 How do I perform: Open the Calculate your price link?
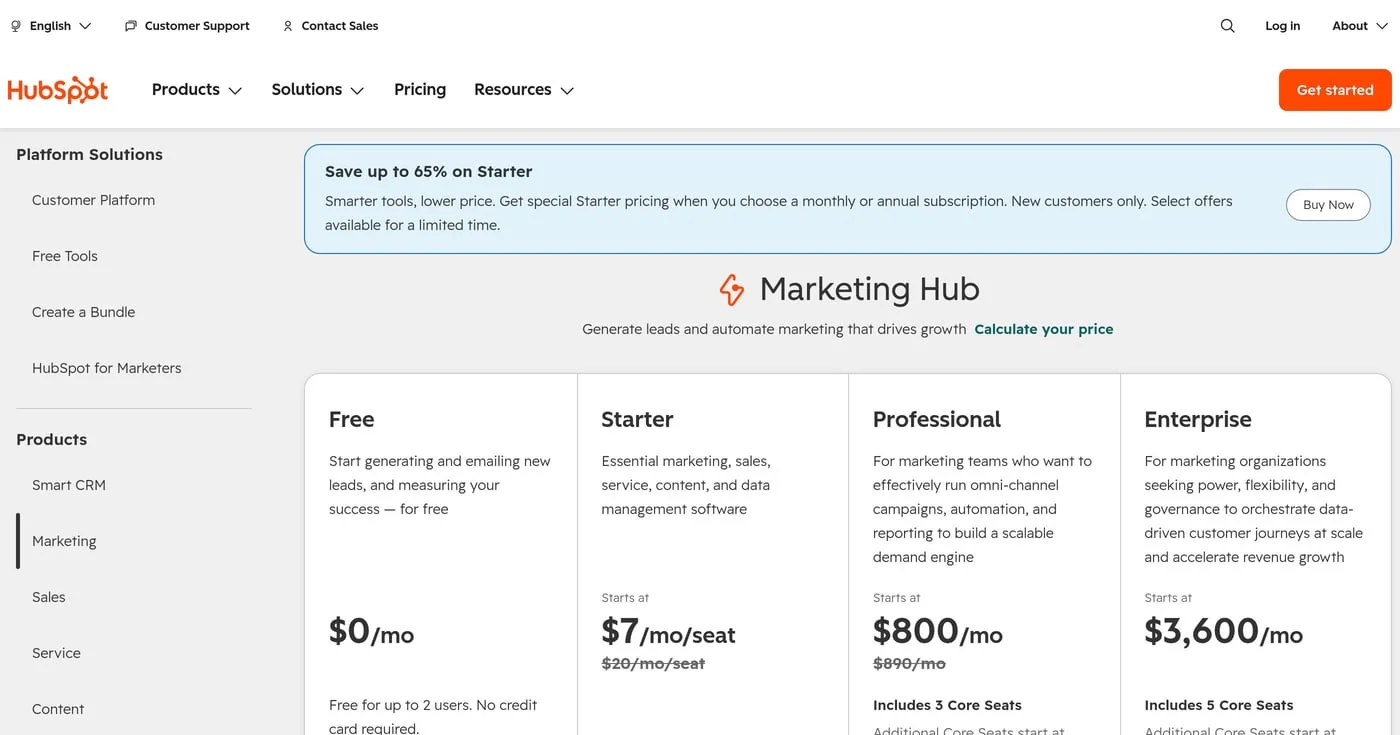click(1044, 329)
